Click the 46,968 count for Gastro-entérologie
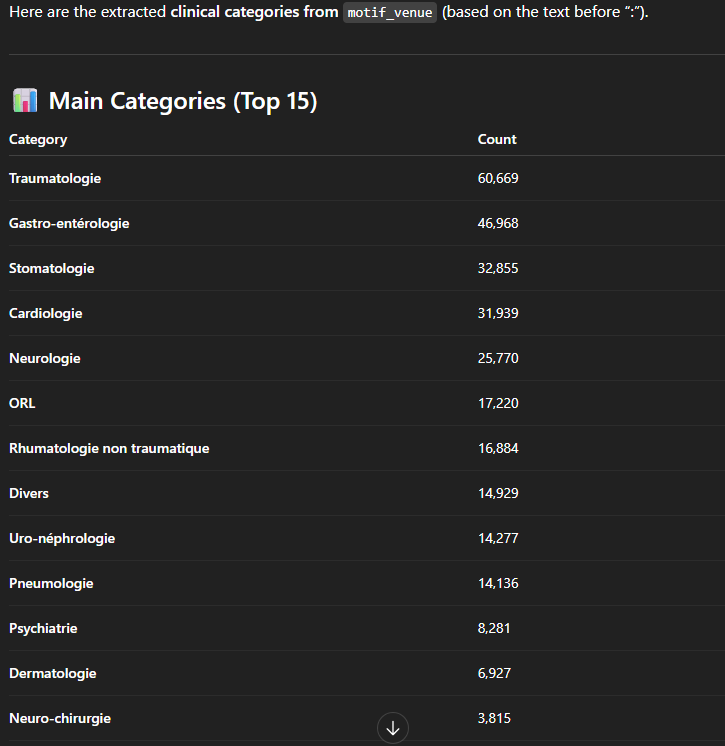725x746 pixels. [x=498, y=223]
